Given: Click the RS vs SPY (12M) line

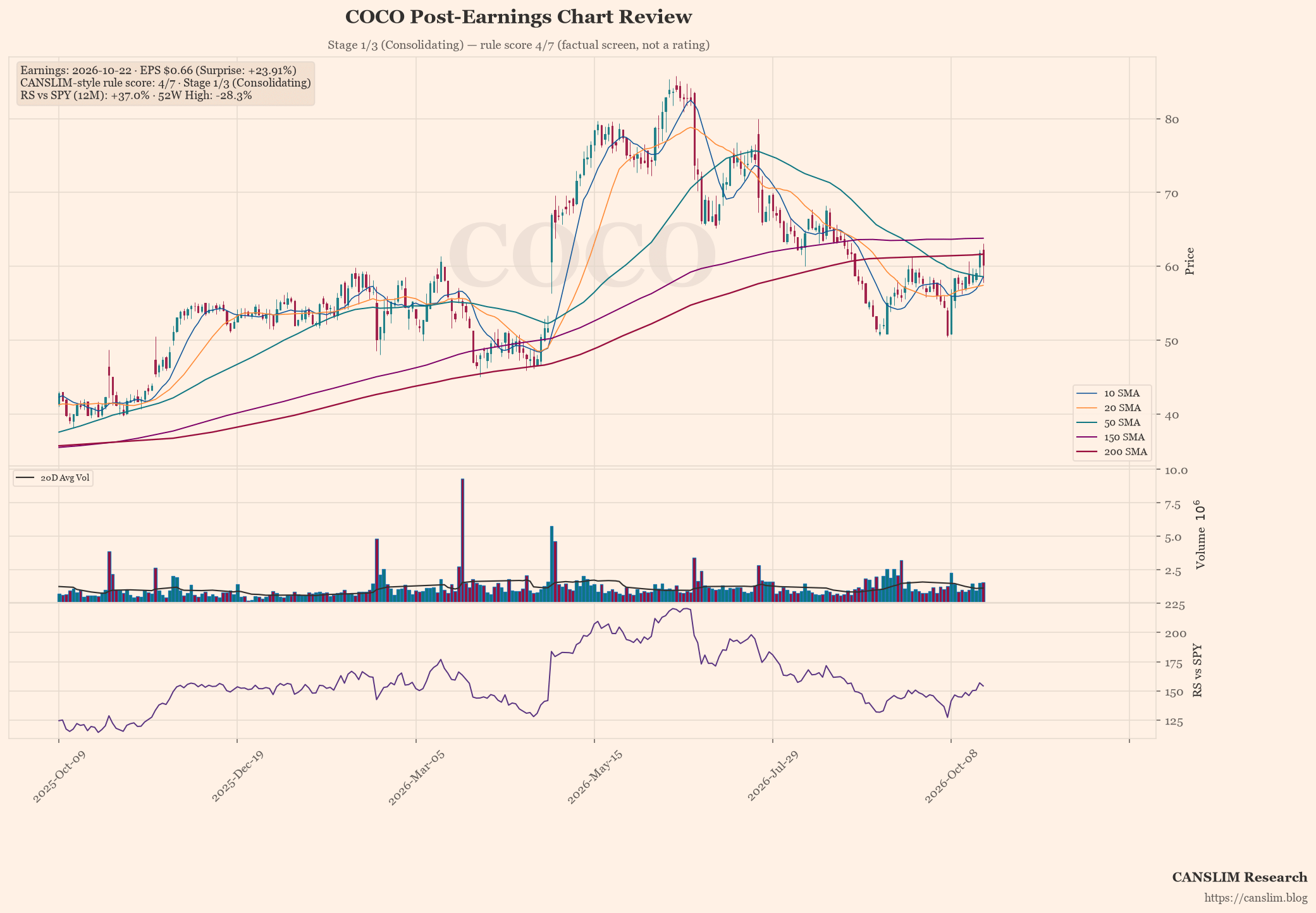Looking at the screenshot, I should point(136,95).
